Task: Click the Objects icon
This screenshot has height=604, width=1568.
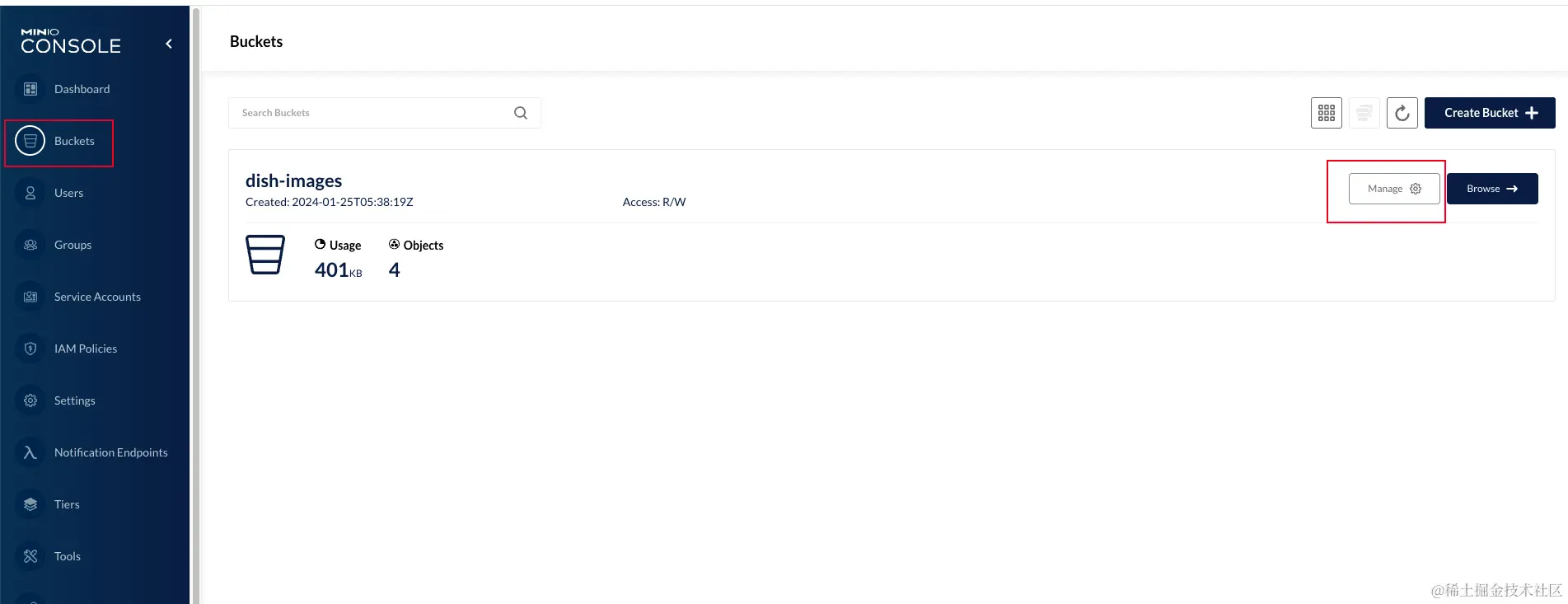Action: coord(394,244)
